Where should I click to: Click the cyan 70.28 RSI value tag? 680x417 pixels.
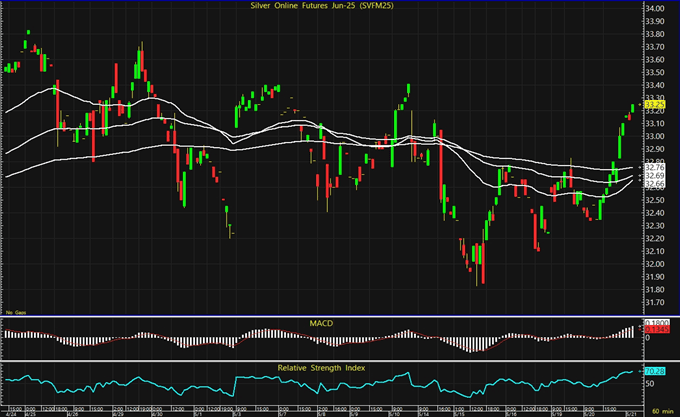[655, 372]
